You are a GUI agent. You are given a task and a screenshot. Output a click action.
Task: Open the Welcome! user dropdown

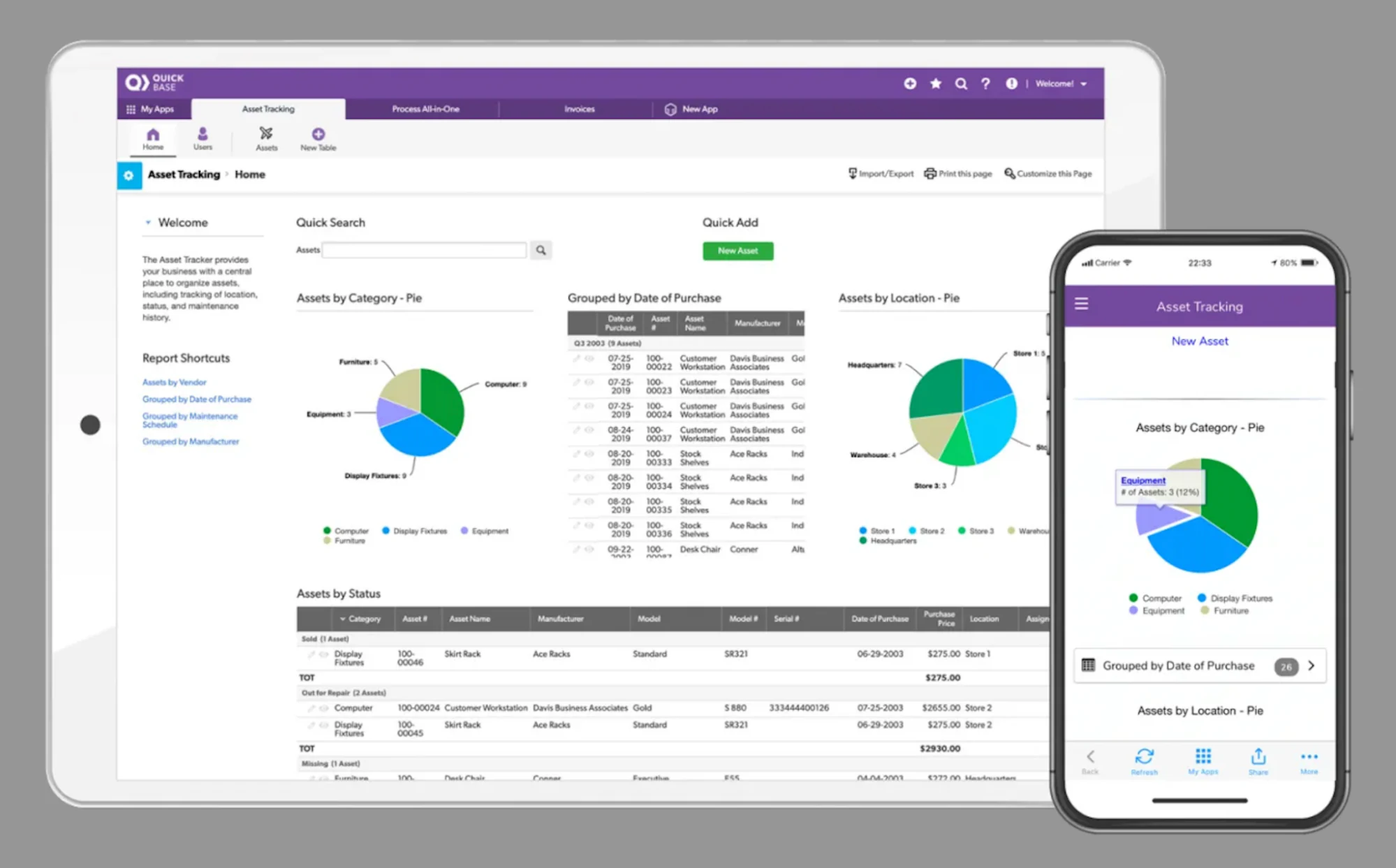[1061, 84]
